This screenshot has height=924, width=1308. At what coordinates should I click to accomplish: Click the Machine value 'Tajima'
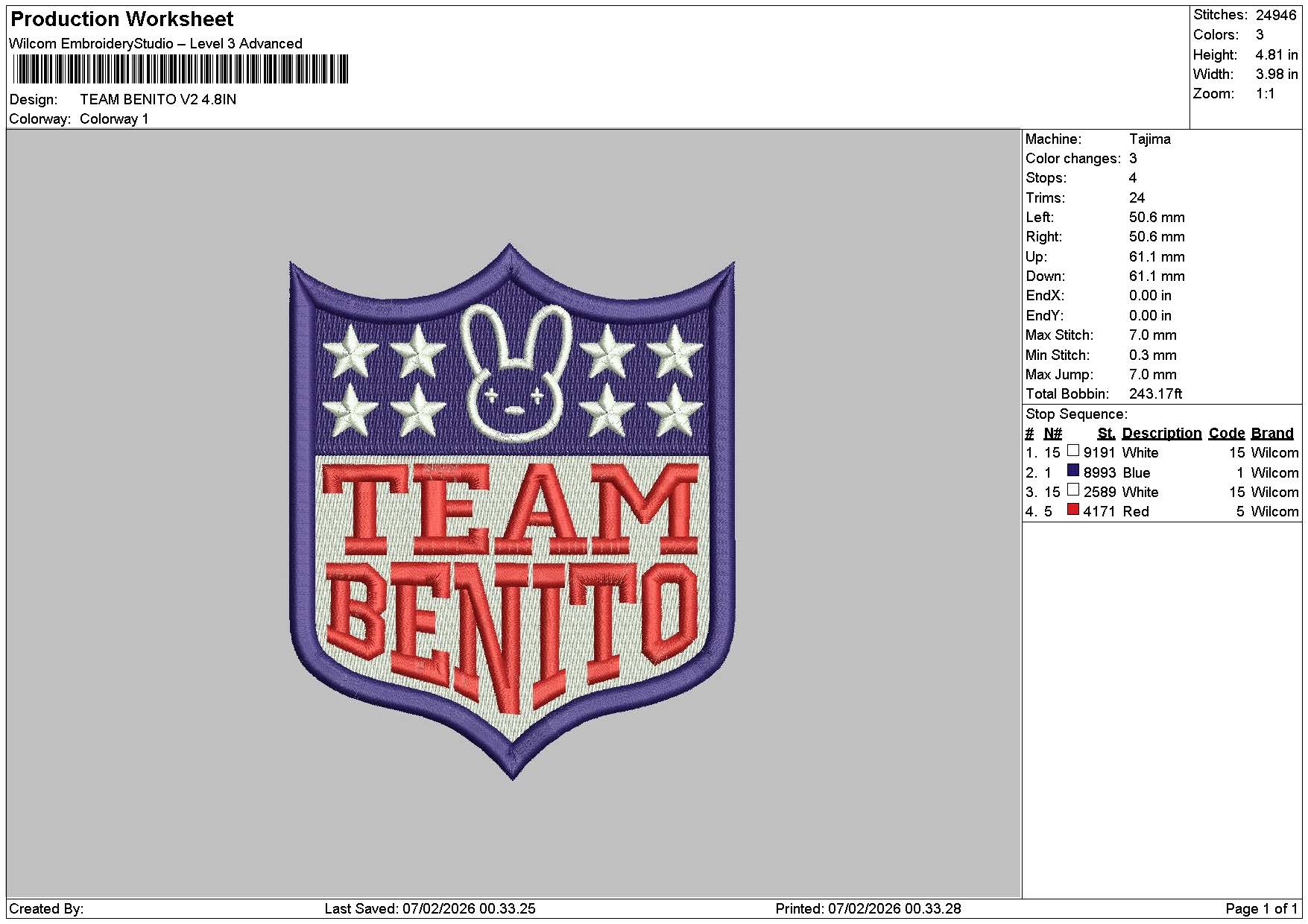1149,139
